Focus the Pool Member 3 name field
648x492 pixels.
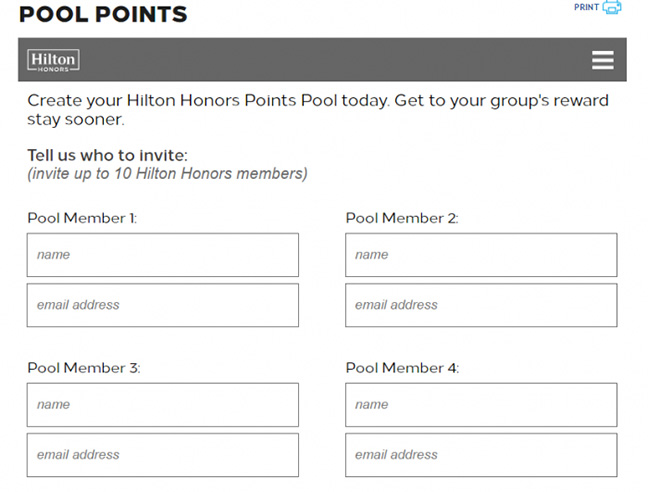coord(162,405)
